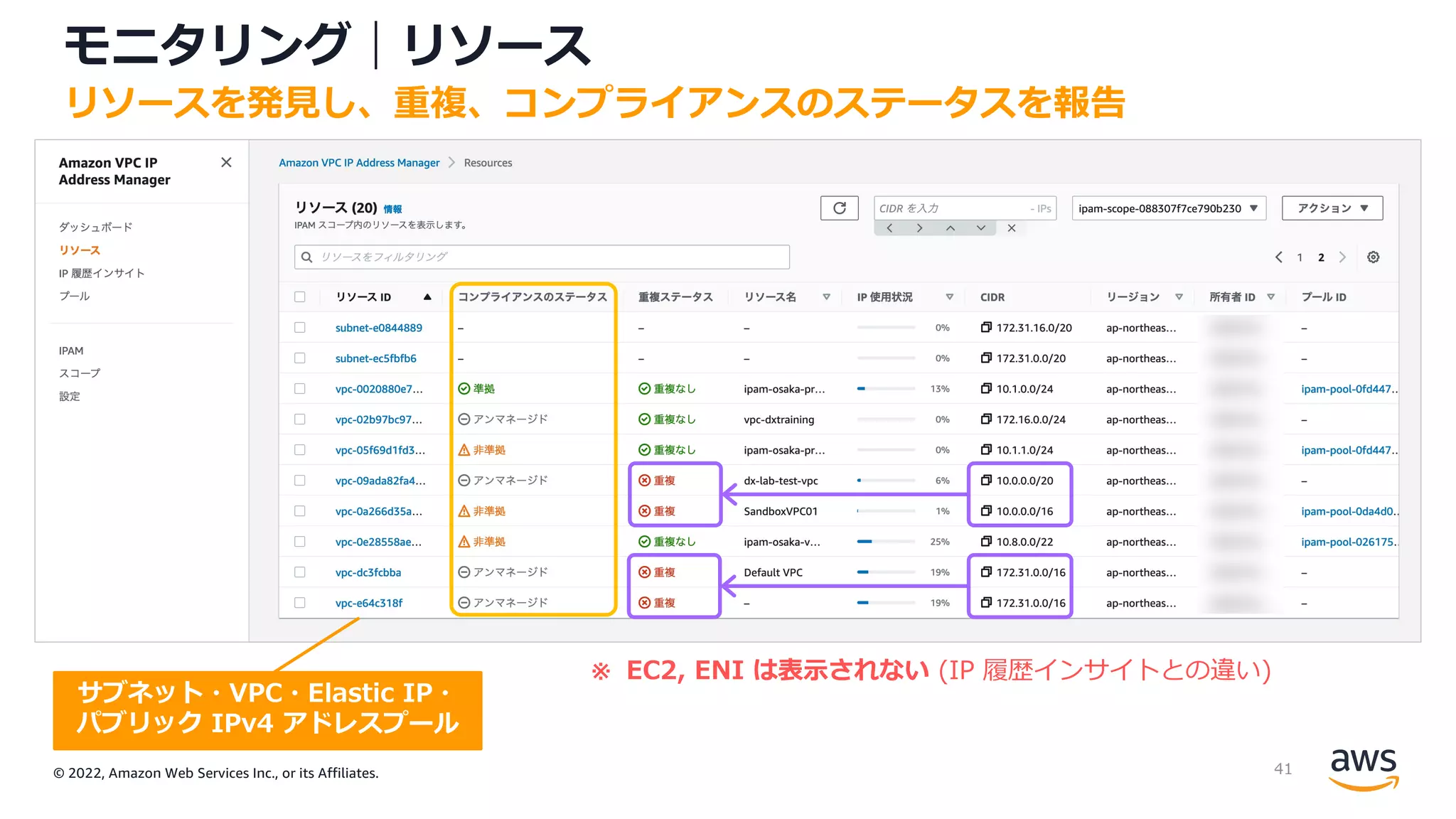Focus the CIDR を入力 input field
1456x819 pixels.
[x=965, y=208]
